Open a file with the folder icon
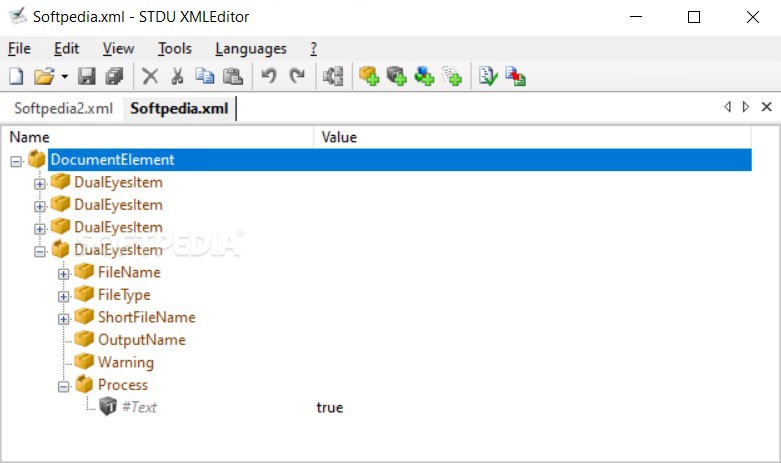 click(x=44, y=76)
